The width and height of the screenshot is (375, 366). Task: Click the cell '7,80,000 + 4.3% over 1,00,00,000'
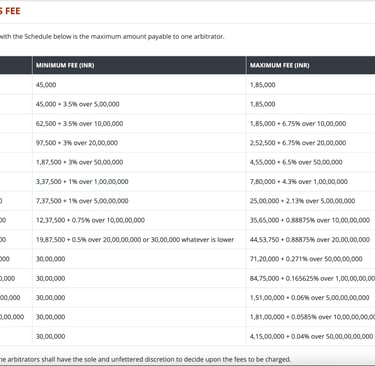pos(311,181)
